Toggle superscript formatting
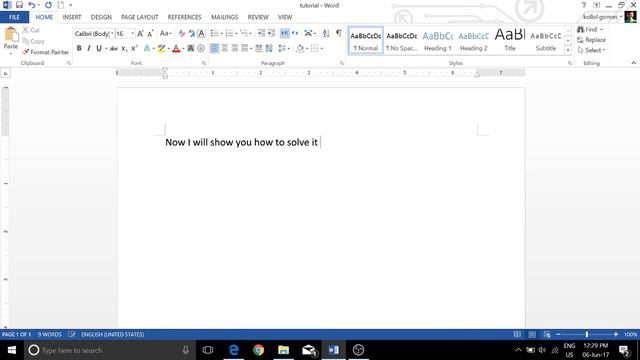 coord(134,48)
